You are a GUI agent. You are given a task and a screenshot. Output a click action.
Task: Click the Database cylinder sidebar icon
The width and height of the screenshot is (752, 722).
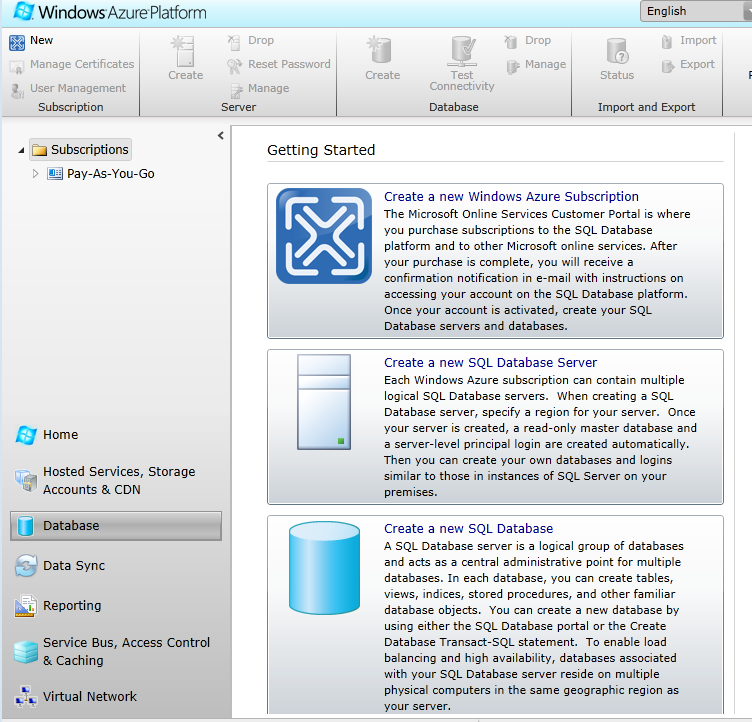25,526
